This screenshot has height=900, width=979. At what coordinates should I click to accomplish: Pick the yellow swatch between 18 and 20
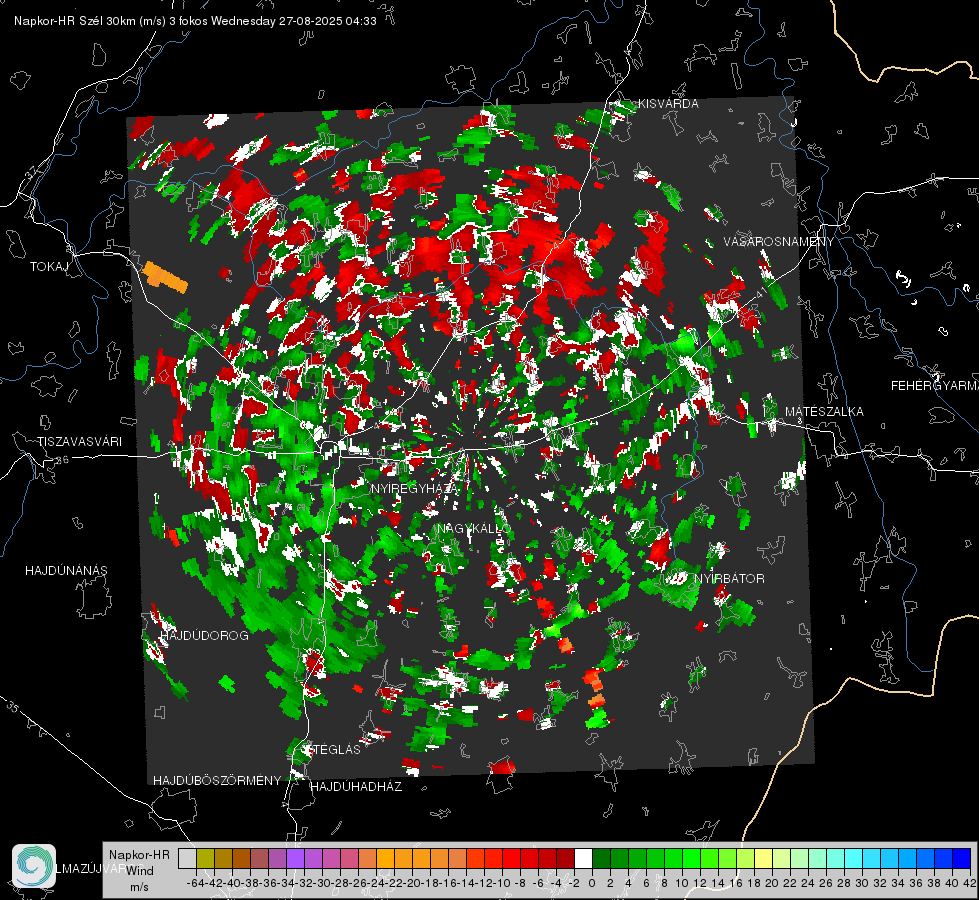tap(763, 858)
